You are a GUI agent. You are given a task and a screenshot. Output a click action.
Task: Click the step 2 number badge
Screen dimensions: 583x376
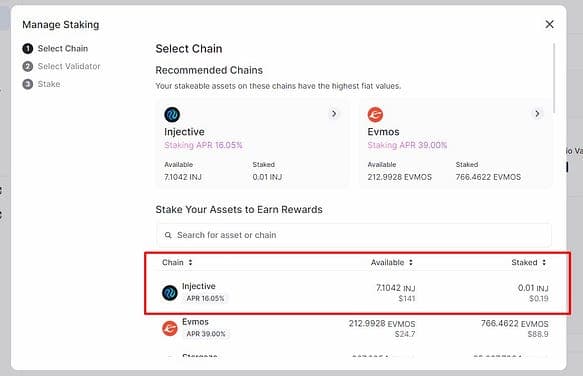28,66
